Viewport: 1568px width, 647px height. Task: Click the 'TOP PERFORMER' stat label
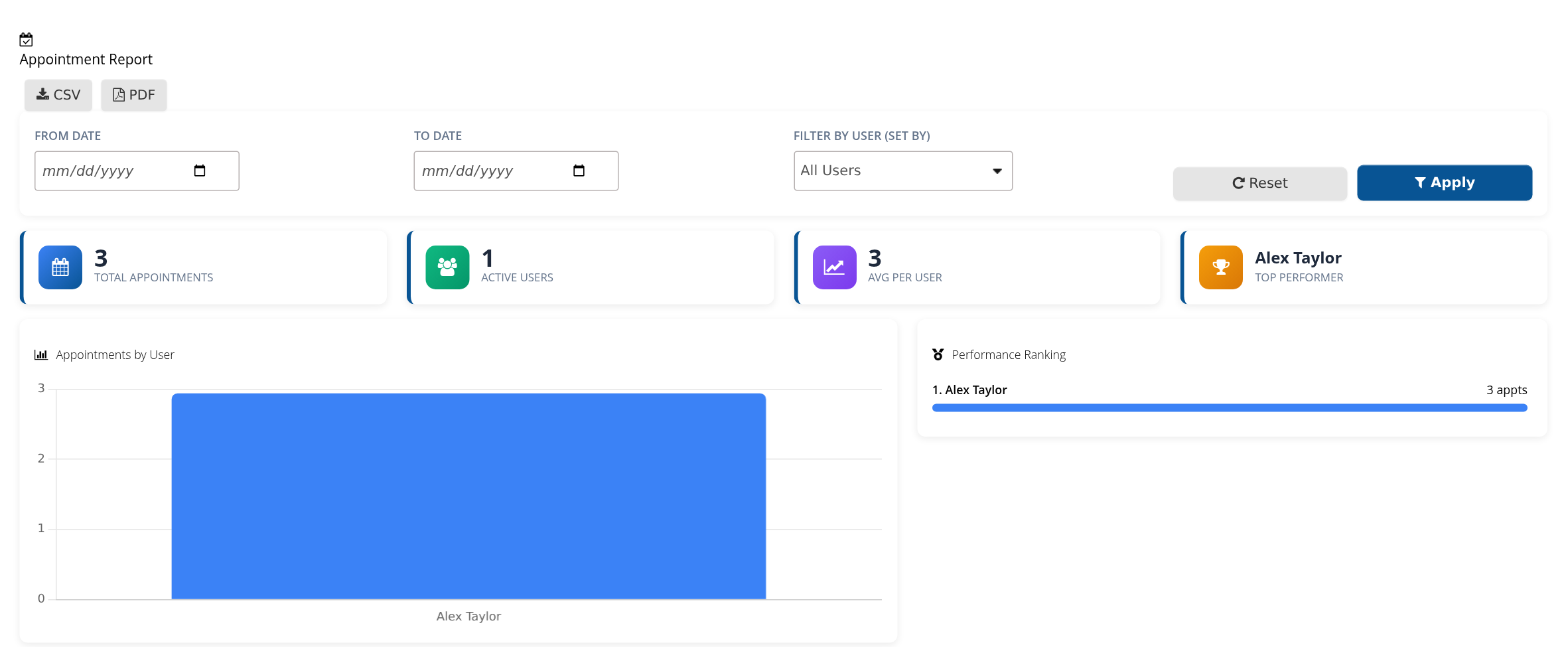(1299, 277)
